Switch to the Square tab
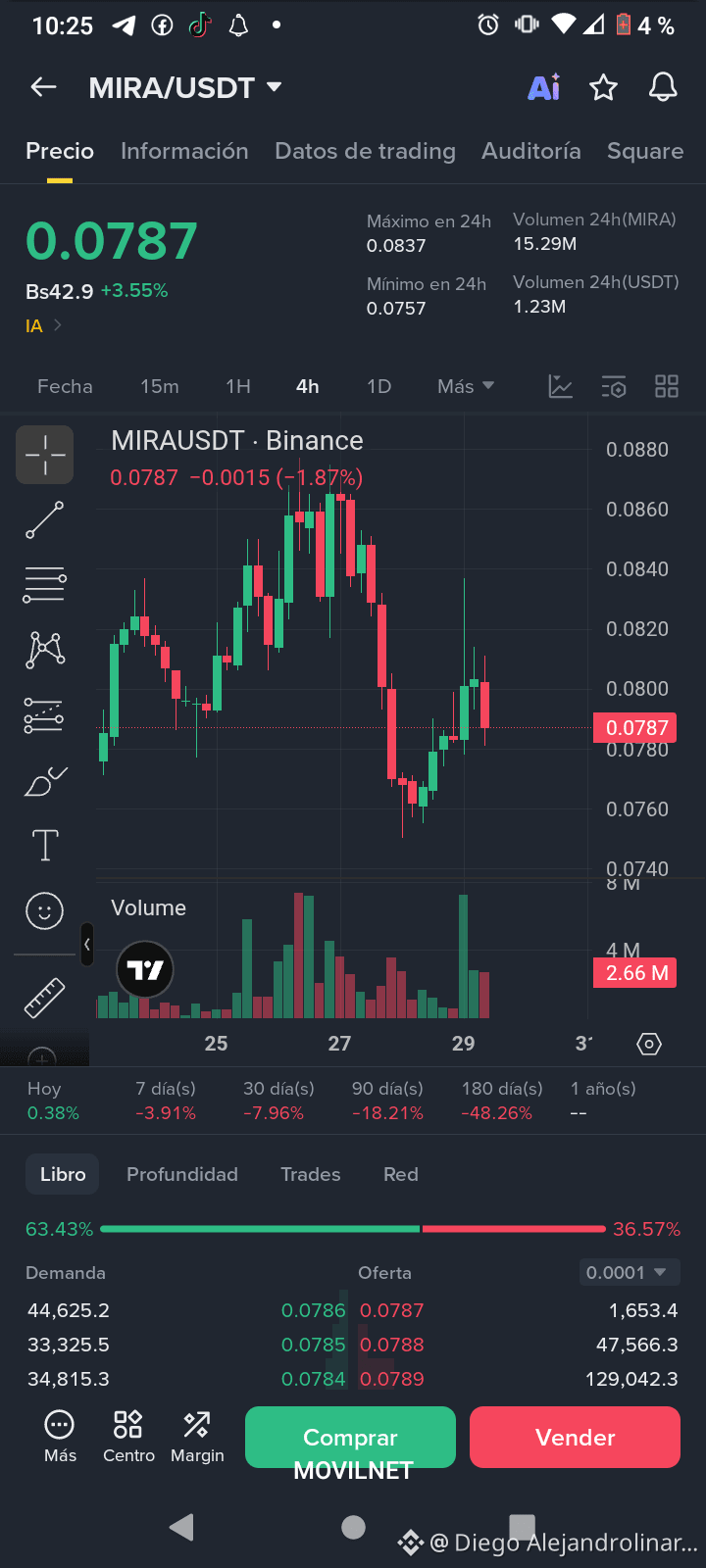 (645, 151)
